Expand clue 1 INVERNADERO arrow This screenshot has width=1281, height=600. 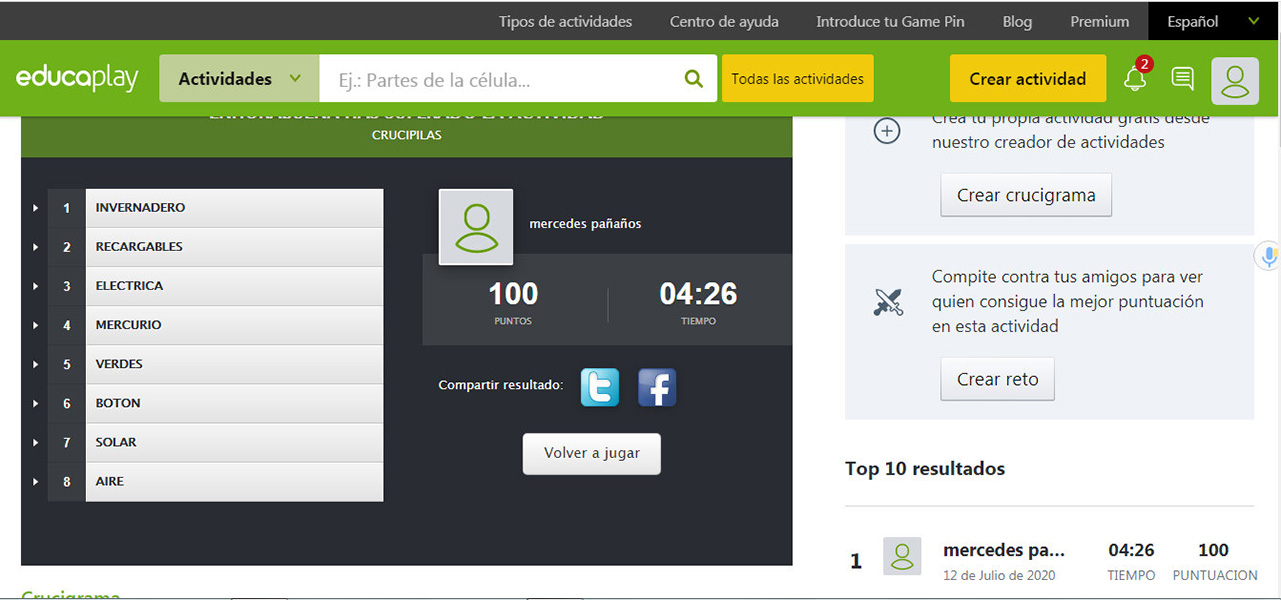(x=35, y=208)
